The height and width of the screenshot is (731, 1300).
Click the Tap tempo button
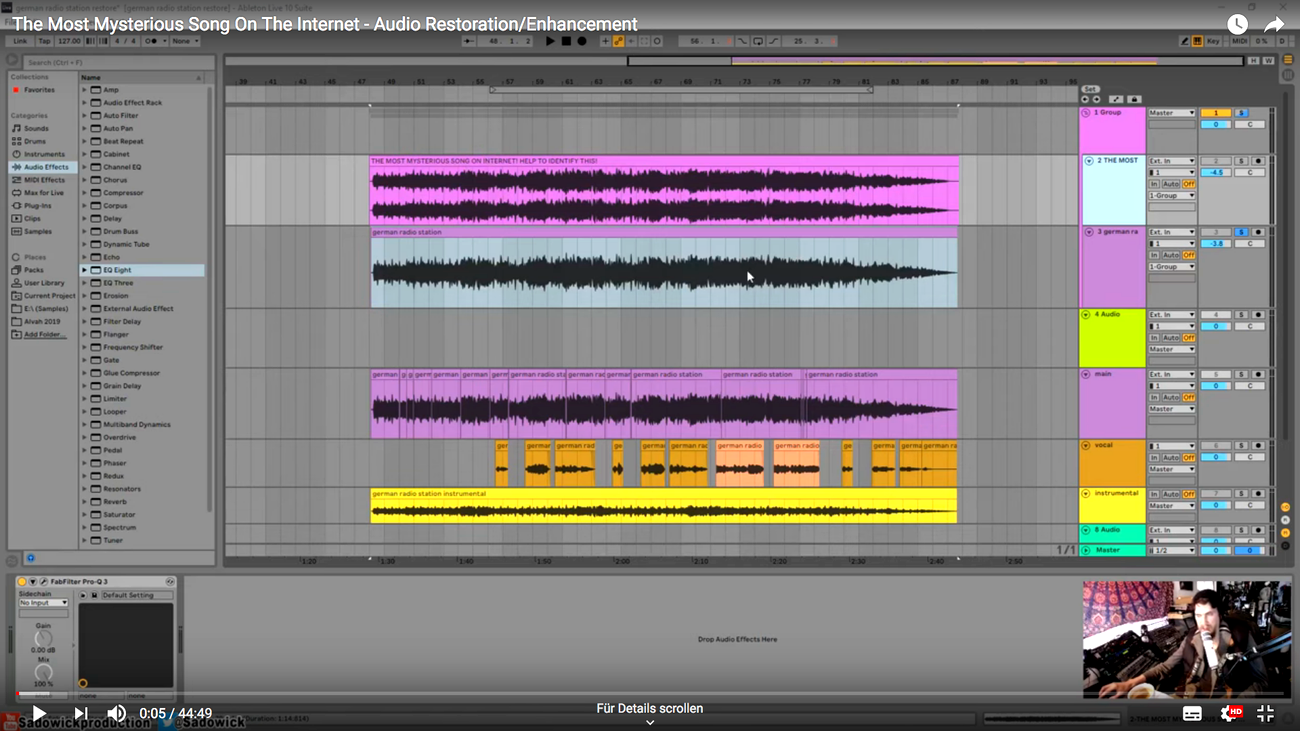[x=44, y=41]
